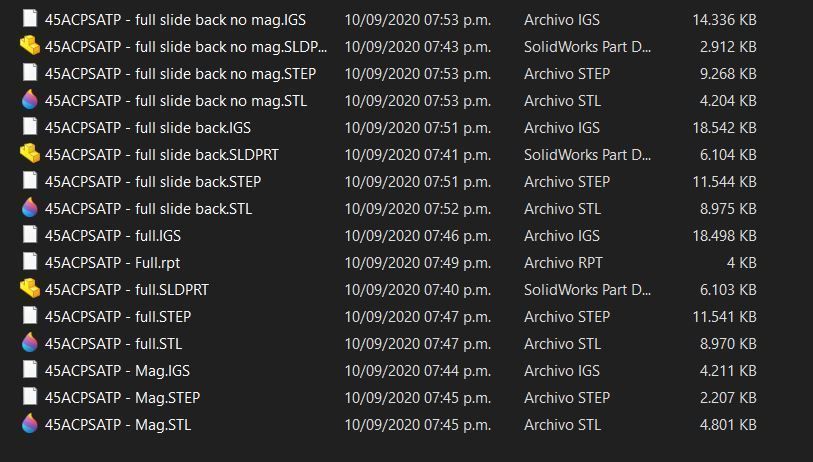This screenshot has width=813, height=462.
Task: Click the STL icon of full slide back no mag.STL
Action: [x=30, y=100]
